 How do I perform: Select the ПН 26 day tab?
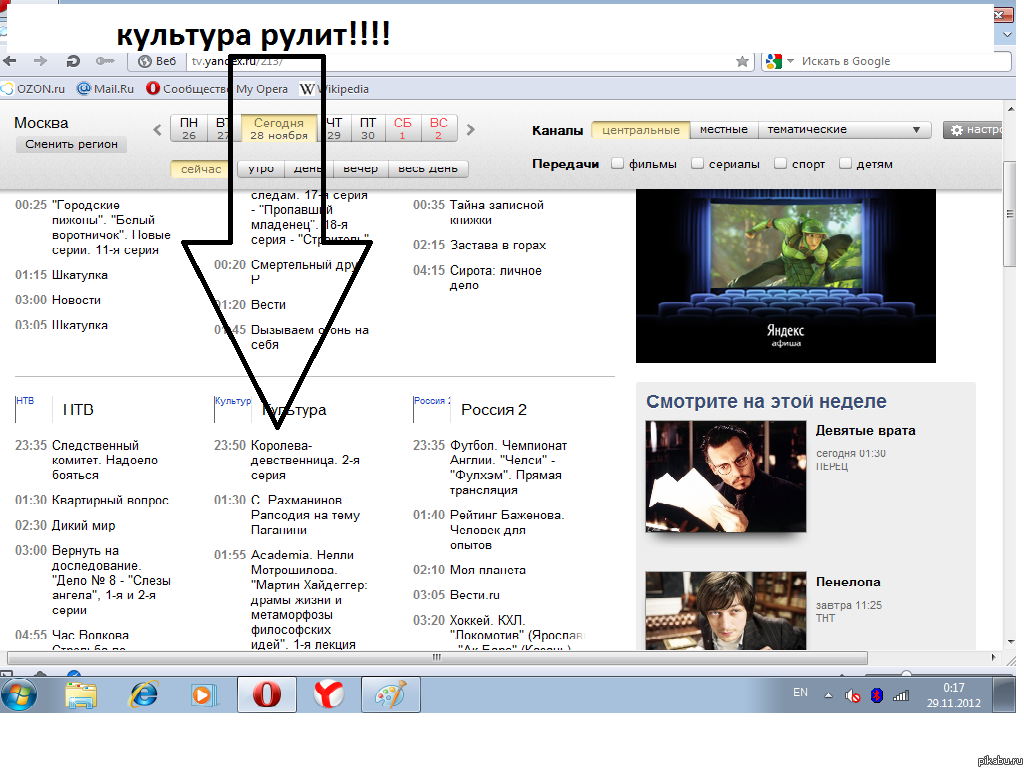tap(189, 129)
